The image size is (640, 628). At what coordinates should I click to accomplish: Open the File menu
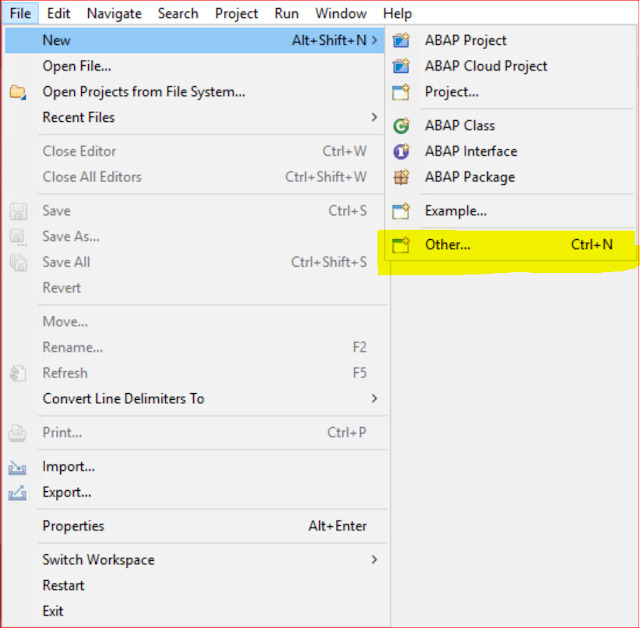pyautogui.click(x=20, y=13)
